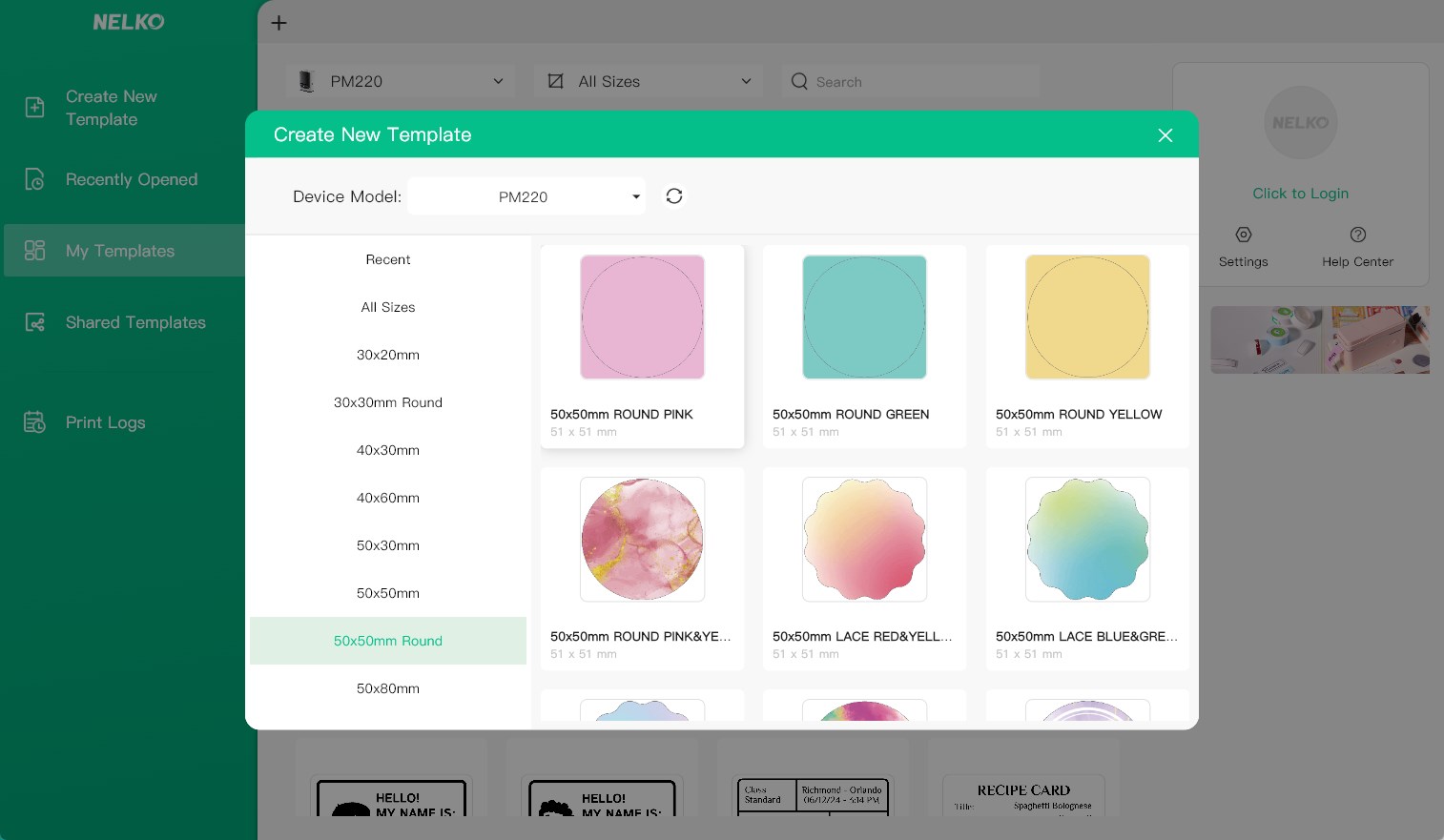Choose the 40x30mm size category
This screenshot has width=1444, height=840.
(x=388, y=450)
